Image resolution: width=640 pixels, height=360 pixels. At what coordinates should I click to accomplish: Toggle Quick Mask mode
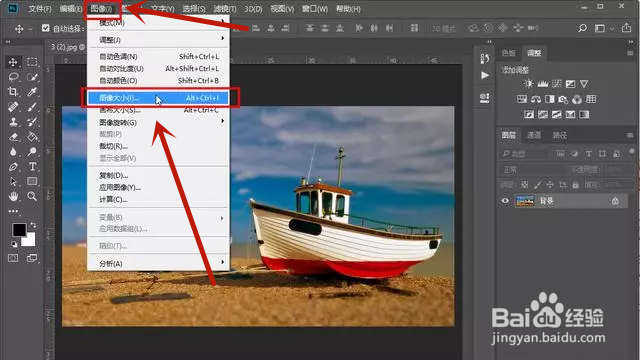(x=13, y=258)
